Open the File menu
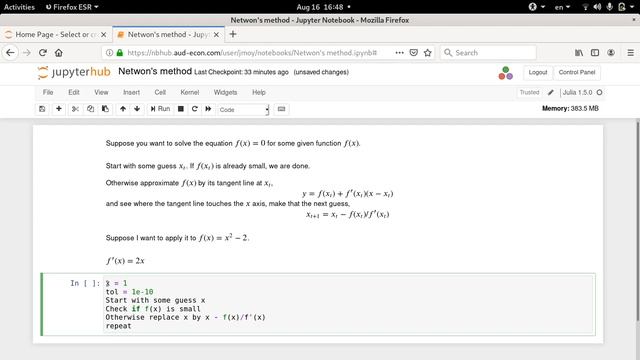Screen dimensions: 640x360 coord(48,92)
